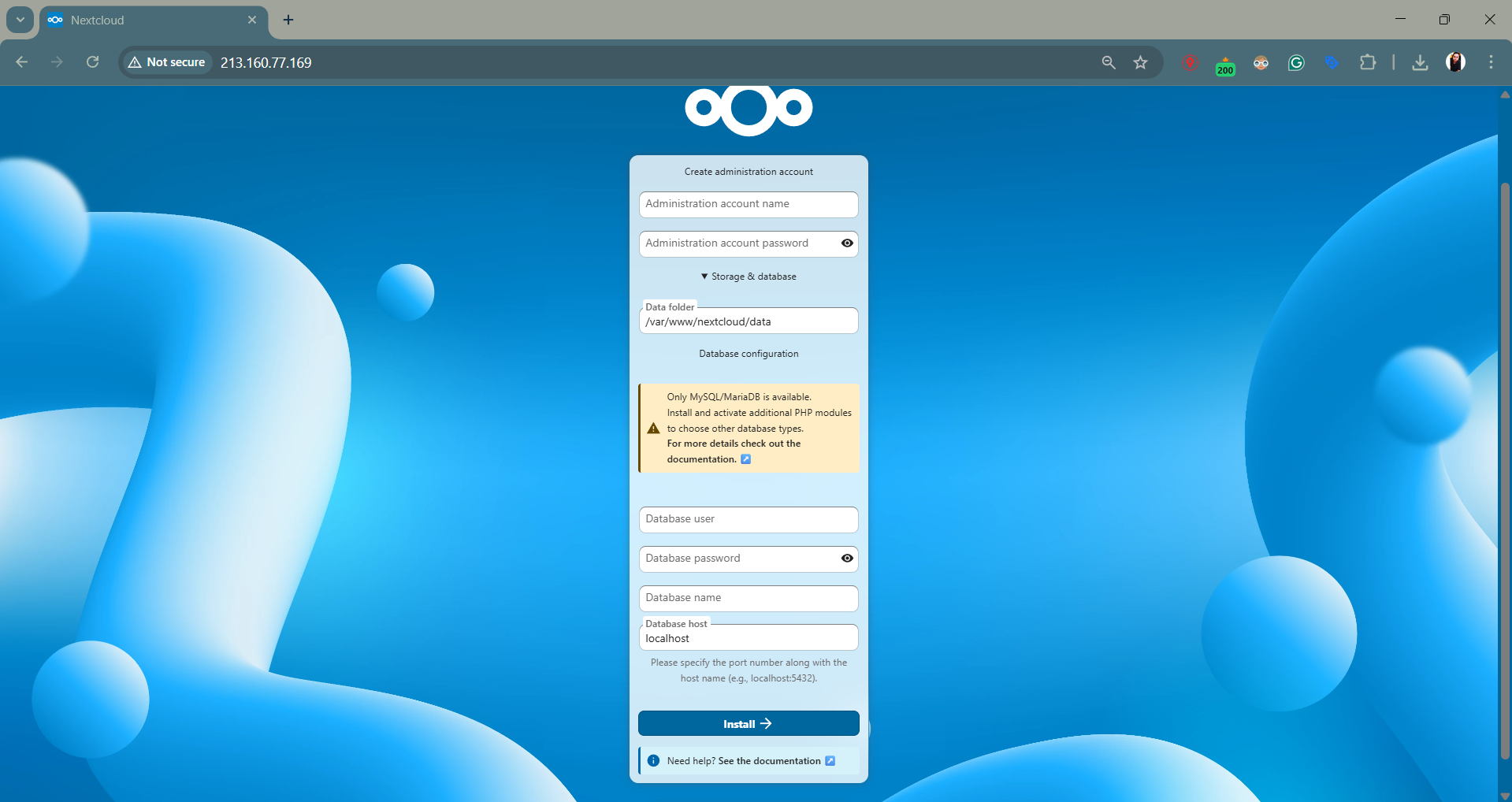Close the Nextcloud tab
The height and width of the screenshot is (802, 1512).
[x=252, y=20]
